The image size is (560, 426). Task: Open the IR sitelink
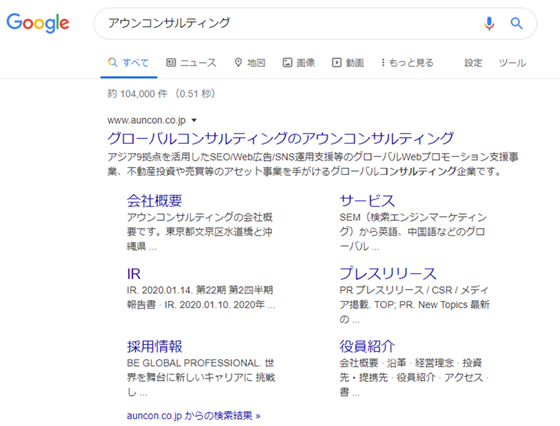(x=134, y=274)
